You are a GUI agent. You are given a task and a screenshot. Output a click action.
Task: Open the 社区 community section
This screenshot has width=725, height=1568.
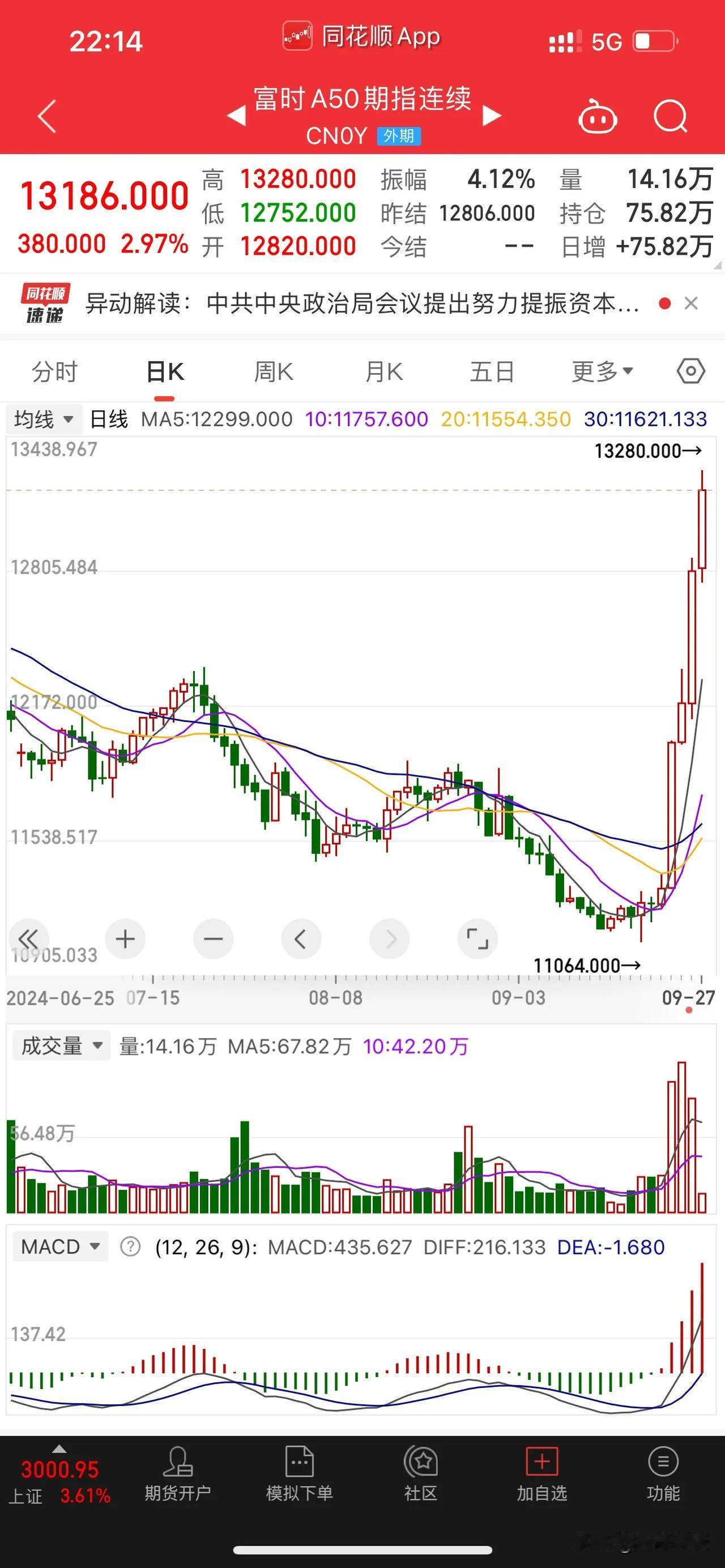[421, 1474]
